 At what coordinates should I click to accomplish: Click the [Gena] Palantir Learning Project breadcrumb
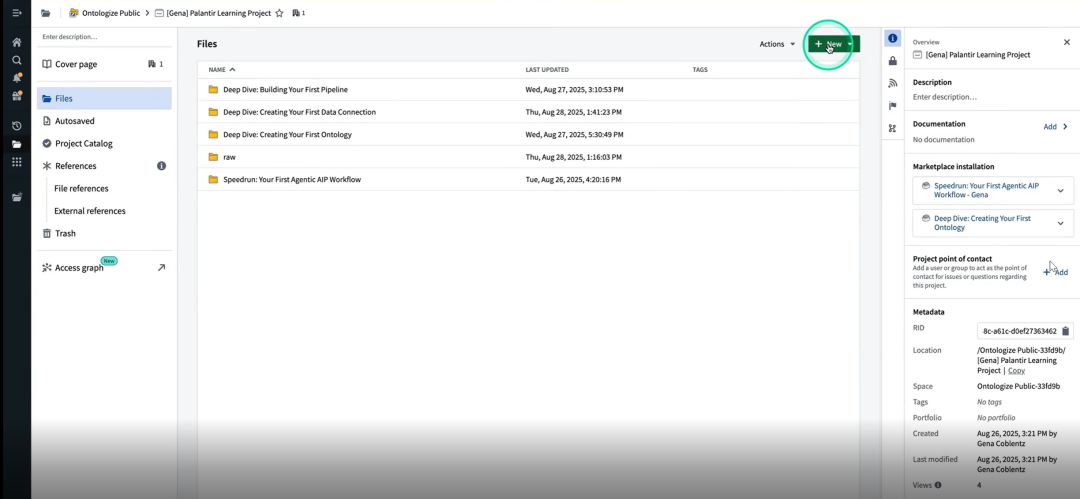[218, 13]
